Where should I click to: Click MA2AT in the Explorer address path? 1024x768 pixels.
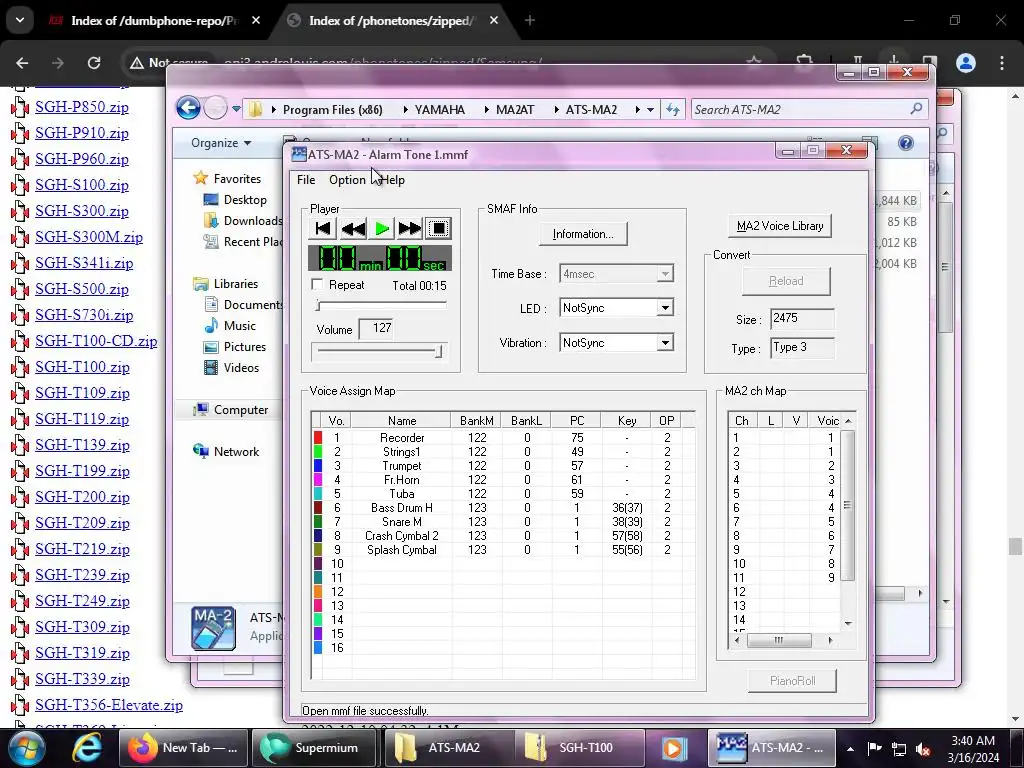click(x=515, y=110)
